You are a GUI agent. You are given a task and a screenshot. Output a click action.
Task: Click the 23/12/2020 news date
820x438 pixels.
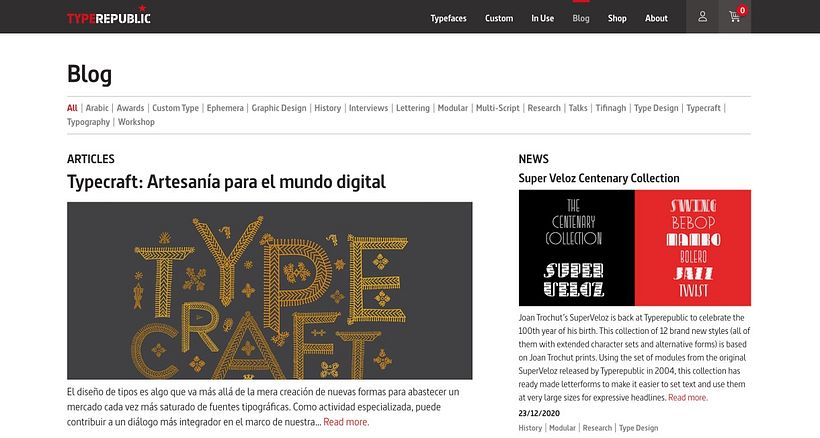click(x=539, y=413)
